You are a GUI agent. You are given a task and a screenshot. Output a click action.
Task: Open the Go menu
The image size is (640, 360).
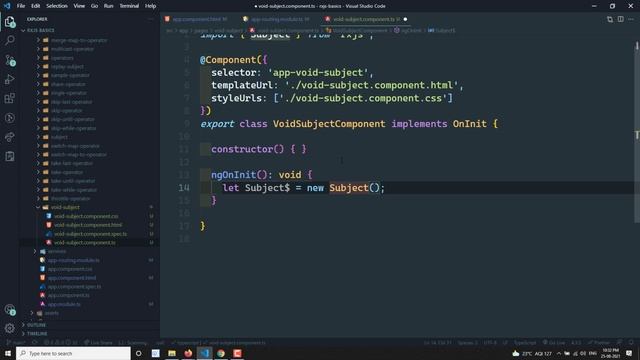coord(94,6)
